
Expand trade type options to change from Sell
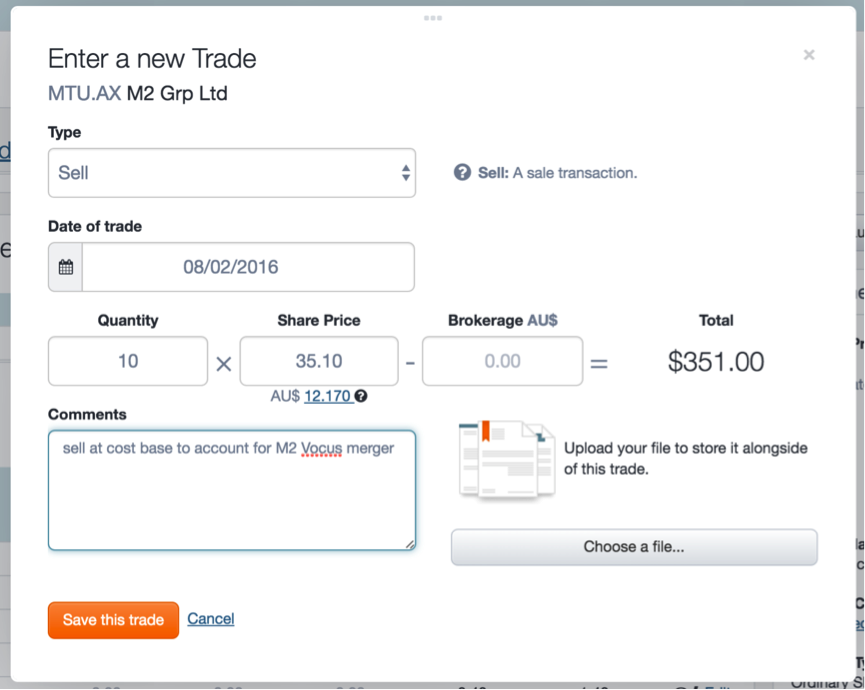(232, 172)
